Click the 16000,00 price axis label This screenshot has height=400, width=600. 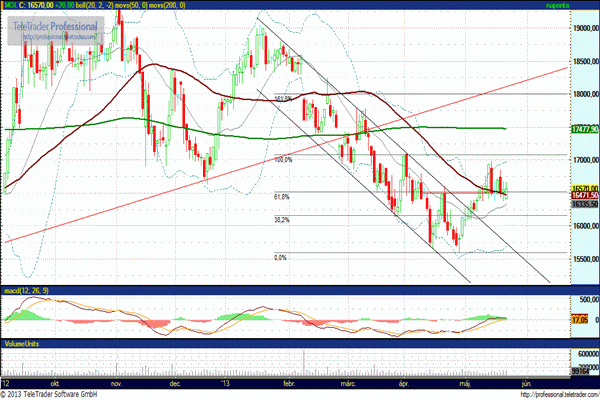(586, 226)
